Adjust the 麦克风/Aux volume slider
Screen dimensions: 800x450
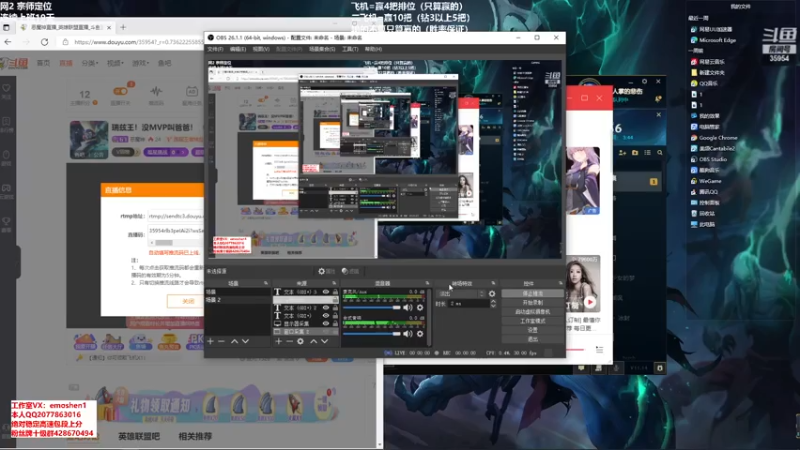(x=372, y=308)
